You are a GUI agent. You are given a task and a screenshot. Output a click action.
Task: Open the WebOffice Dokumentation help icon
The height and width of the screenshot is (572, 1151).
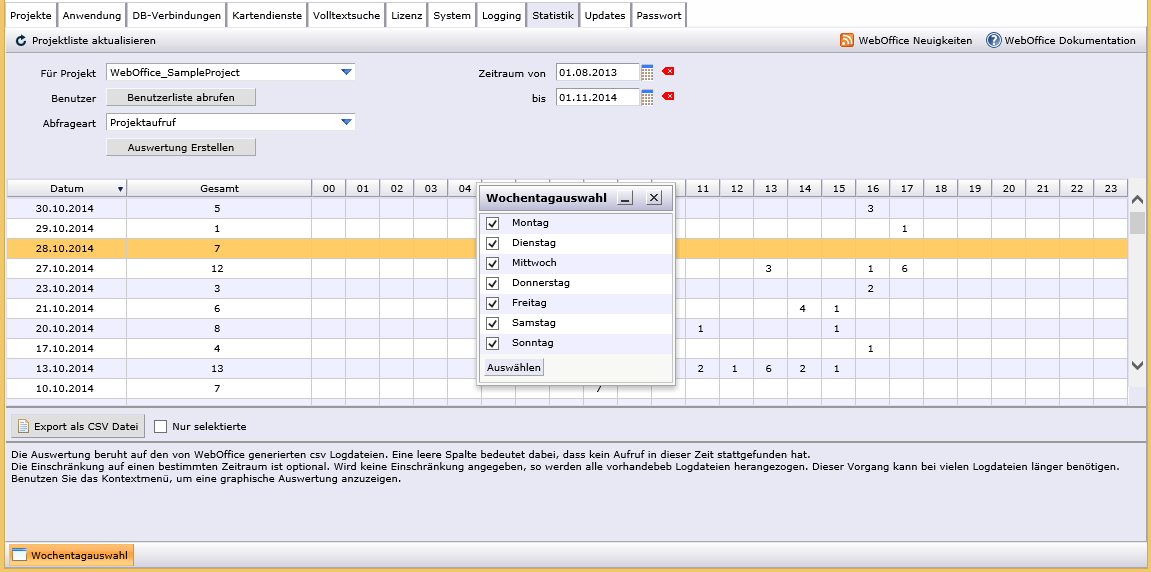pos(993,41)
